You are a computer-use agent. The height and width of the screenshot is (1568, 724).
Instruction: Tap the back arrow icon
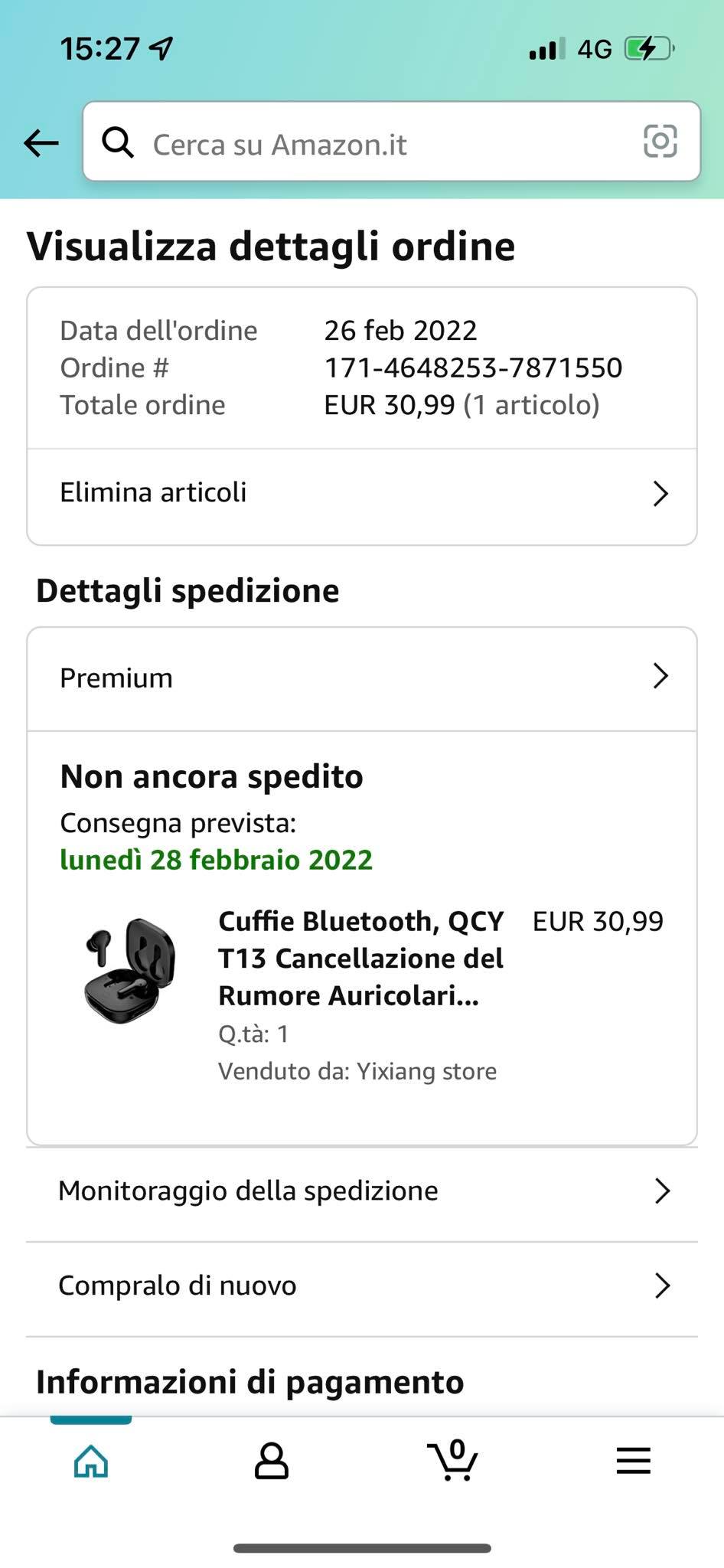pyautogui.click(x=41, y=142)
